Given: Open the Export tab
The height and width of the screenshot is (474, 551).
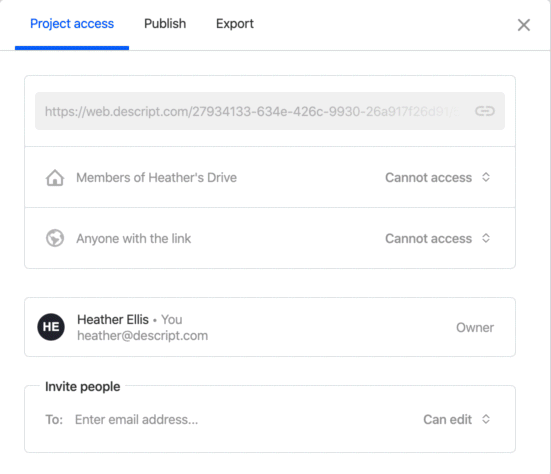Looking at the screenshot, I should (235, 24).
